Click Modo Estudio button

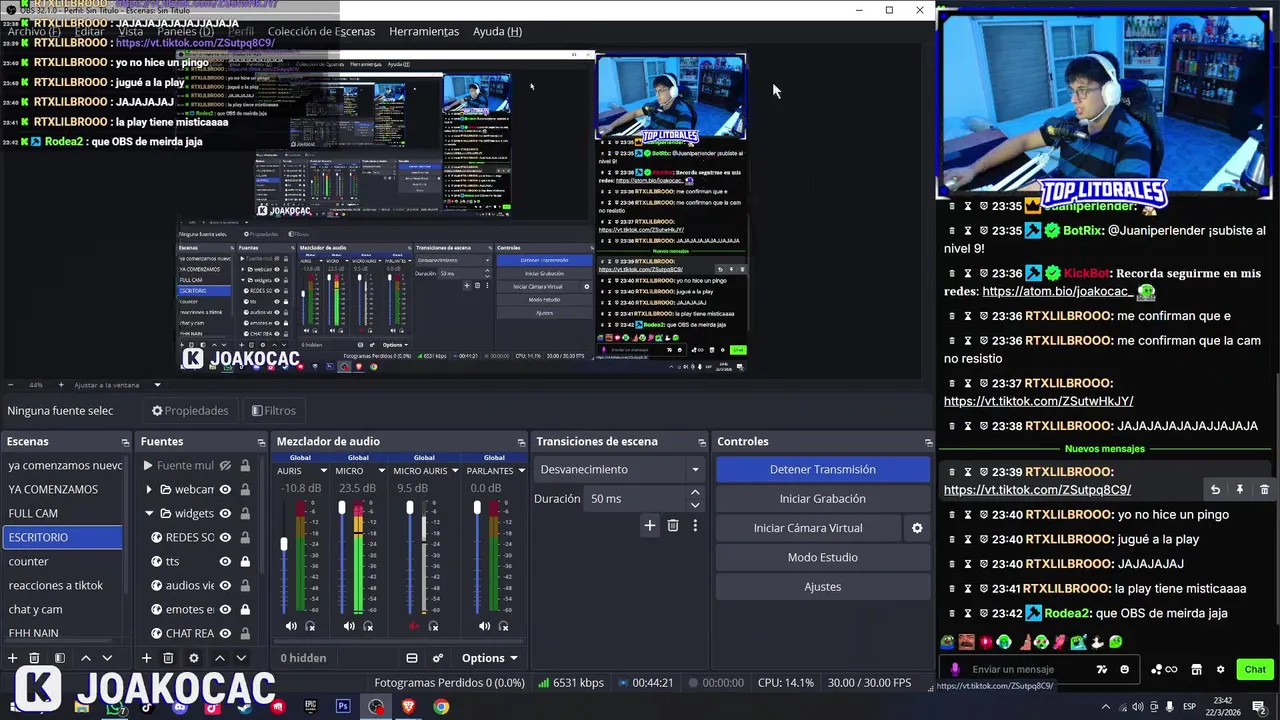click(x=823, y=557)
